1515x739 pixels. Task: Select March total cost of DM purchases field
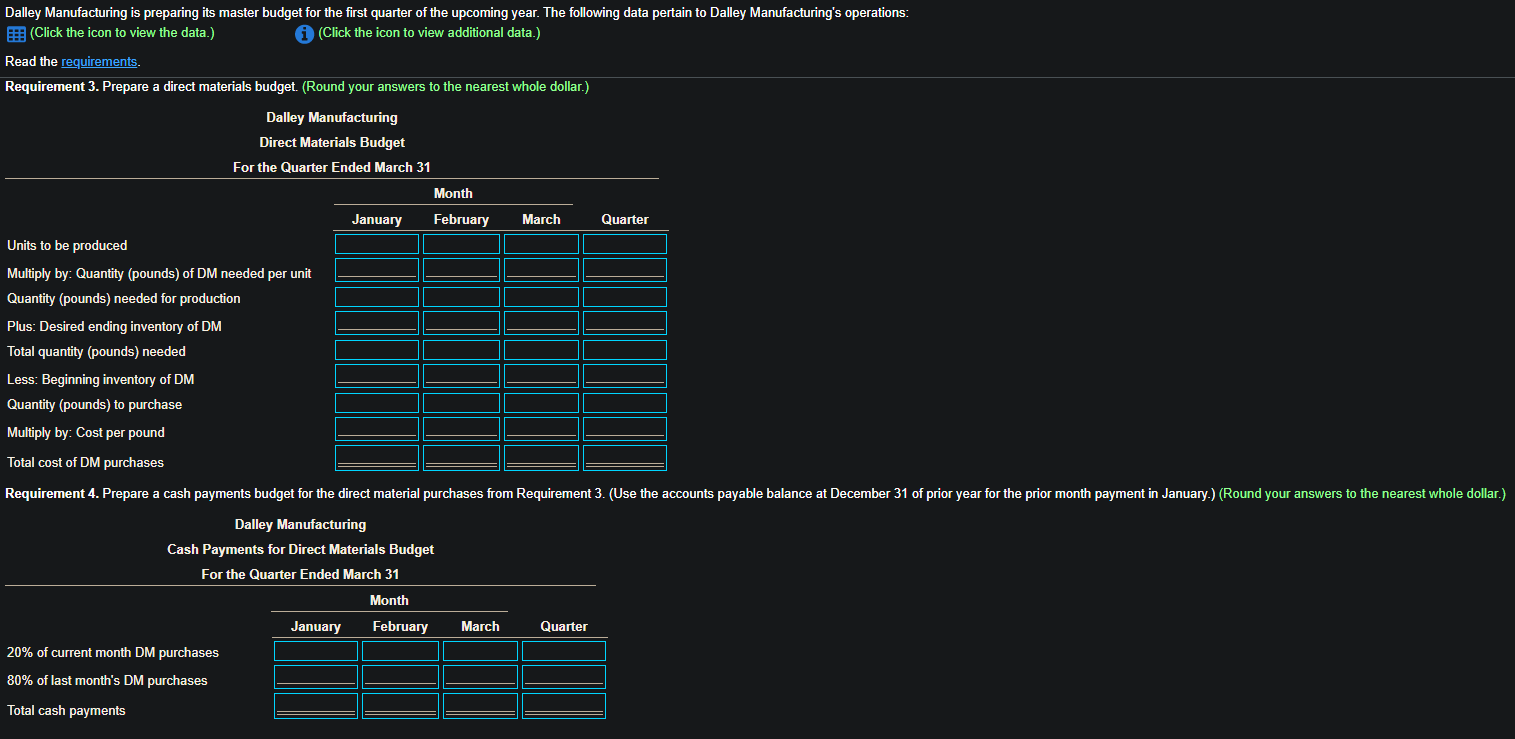pos(541,458)
